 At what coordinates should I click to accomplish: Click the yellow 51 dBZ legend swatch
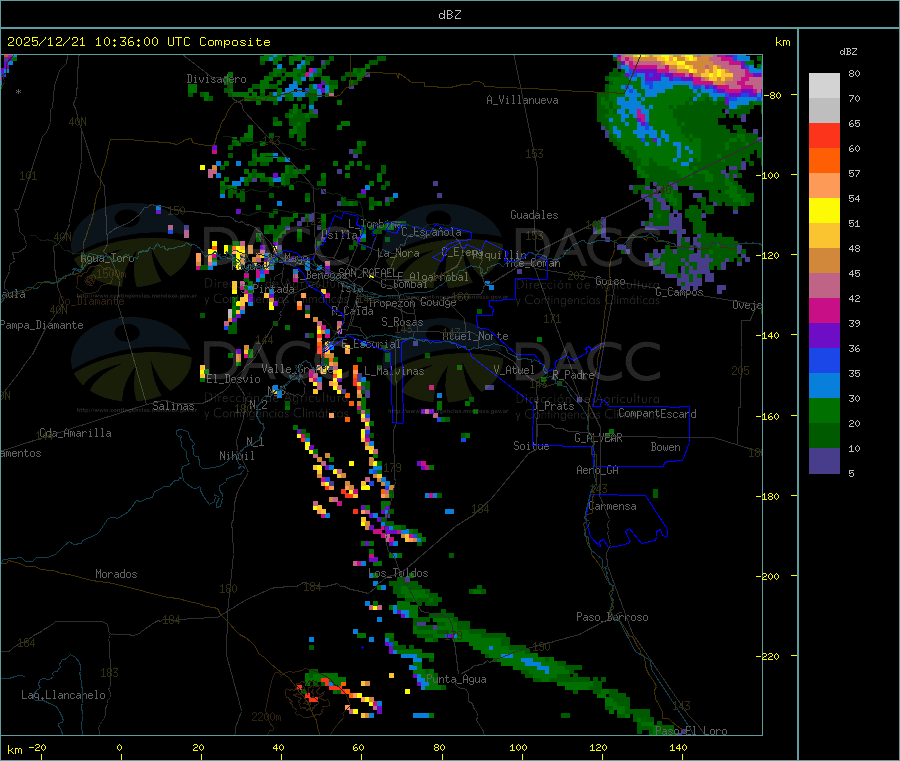point(824,211)
